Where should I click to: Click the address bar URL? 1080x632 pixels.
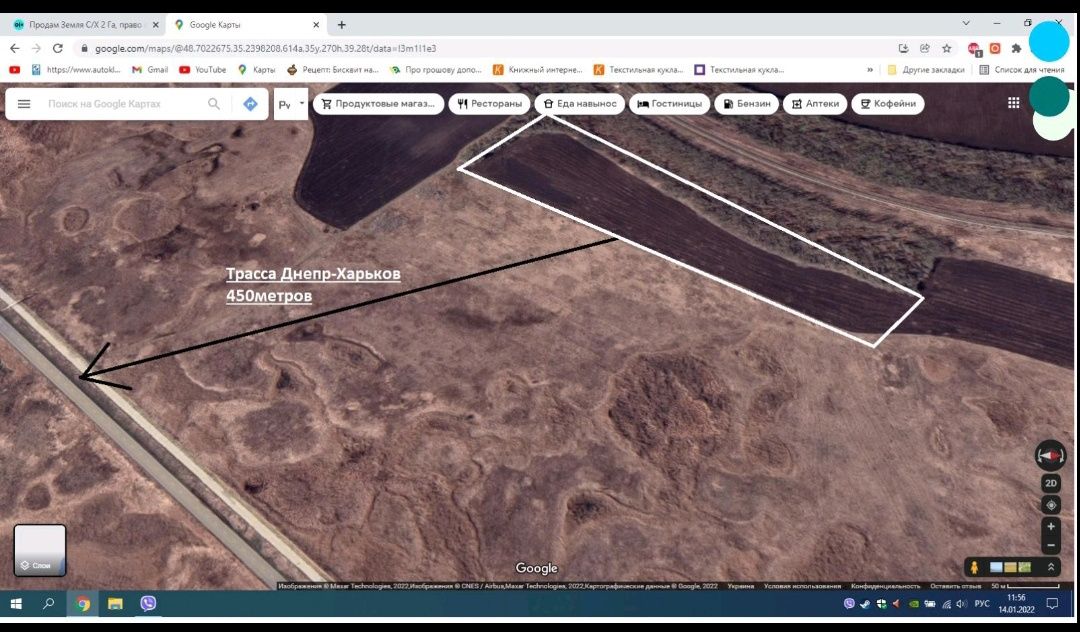click(265, 49)
